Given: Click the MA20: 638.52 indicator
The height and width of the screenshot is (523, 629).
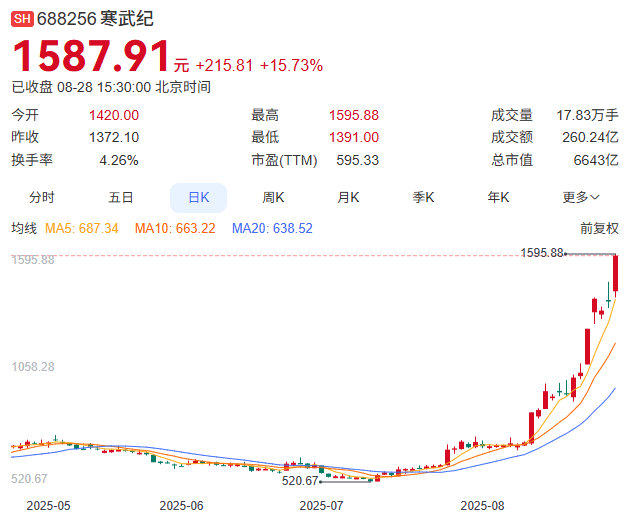Looking at the screenshot, I should [x=272, y=228].
